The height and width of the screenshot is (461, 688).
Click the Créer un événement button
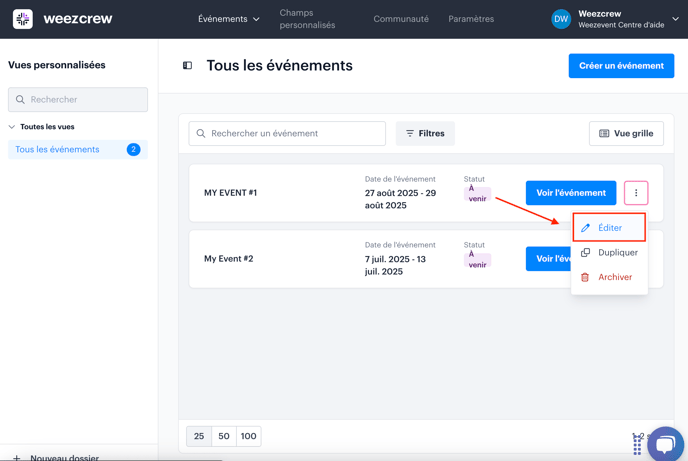coord(621,66)
